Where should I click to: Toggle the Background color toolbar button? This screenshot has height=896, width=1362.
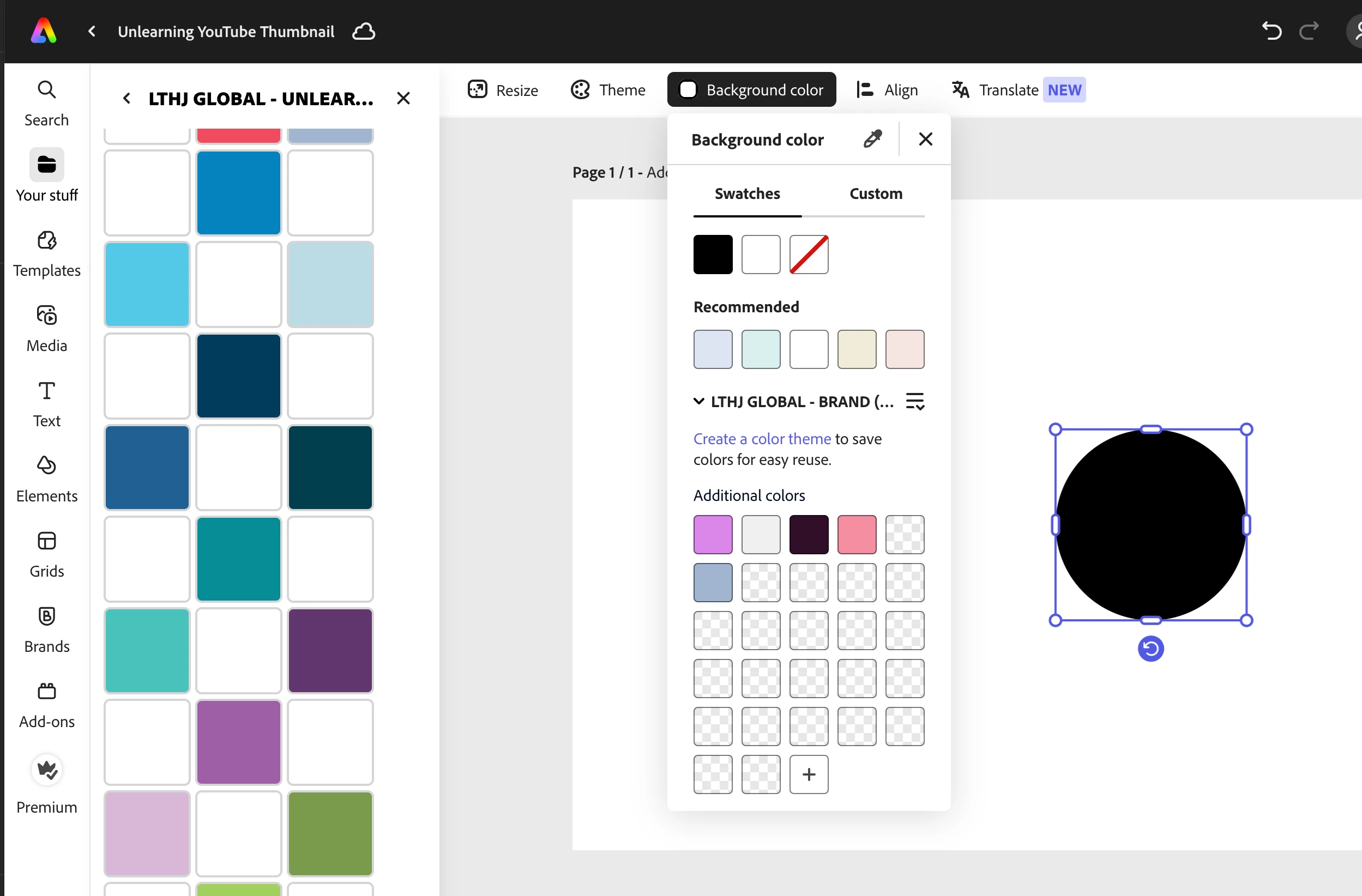[x=751, y=90]
